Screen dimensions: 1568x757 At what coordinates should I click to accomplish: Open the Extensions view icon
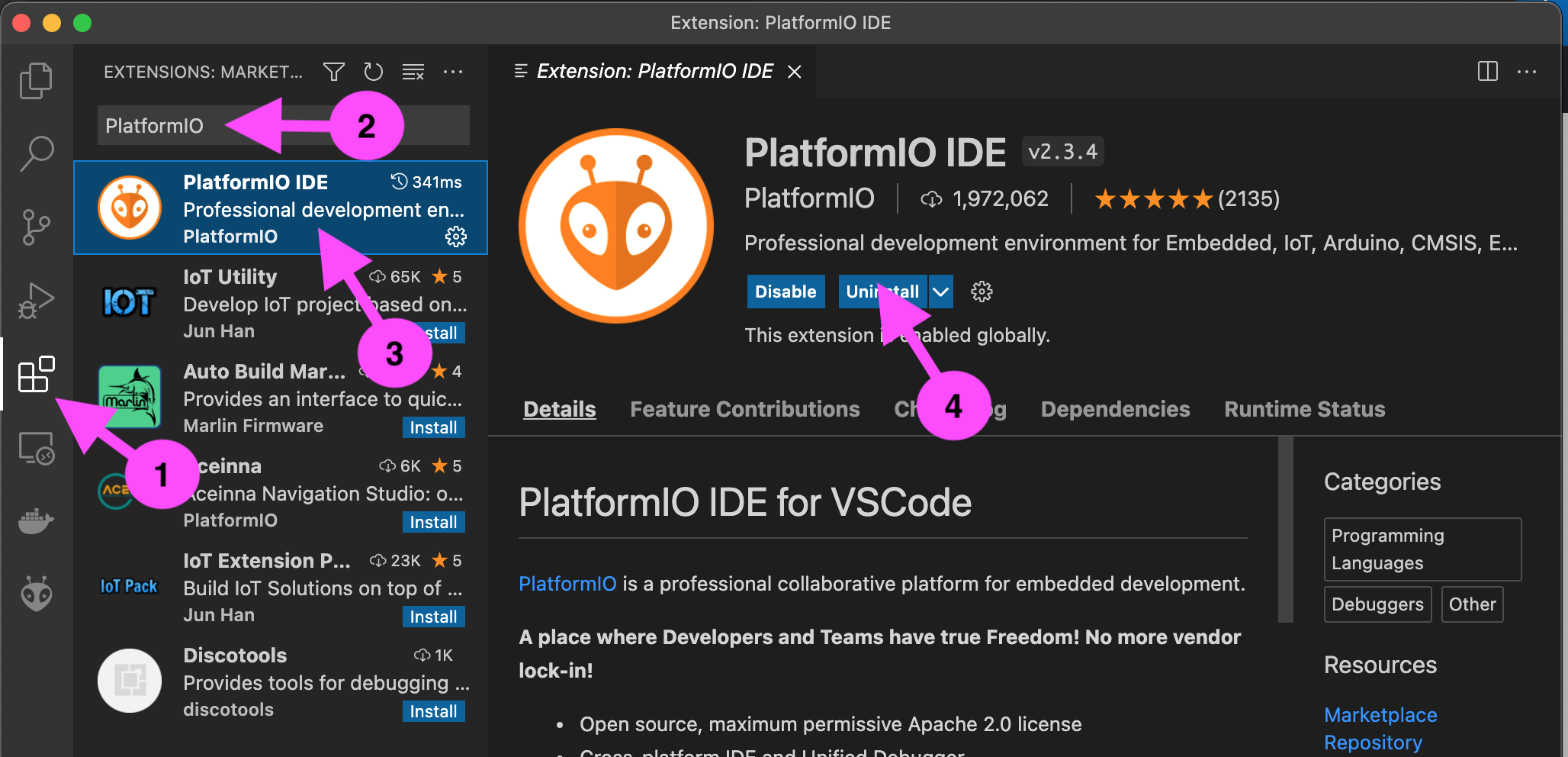tap(36, 374)
